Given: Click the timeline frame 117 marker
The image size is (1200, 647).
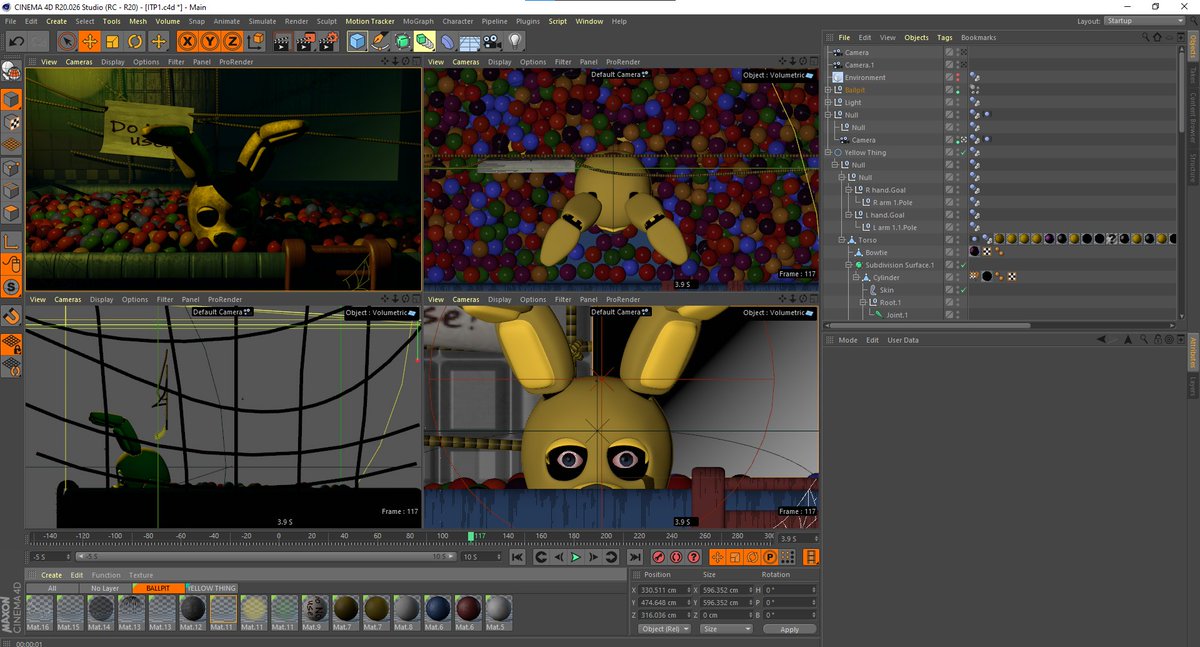Looking at the screenshot, I should (470, 537).
